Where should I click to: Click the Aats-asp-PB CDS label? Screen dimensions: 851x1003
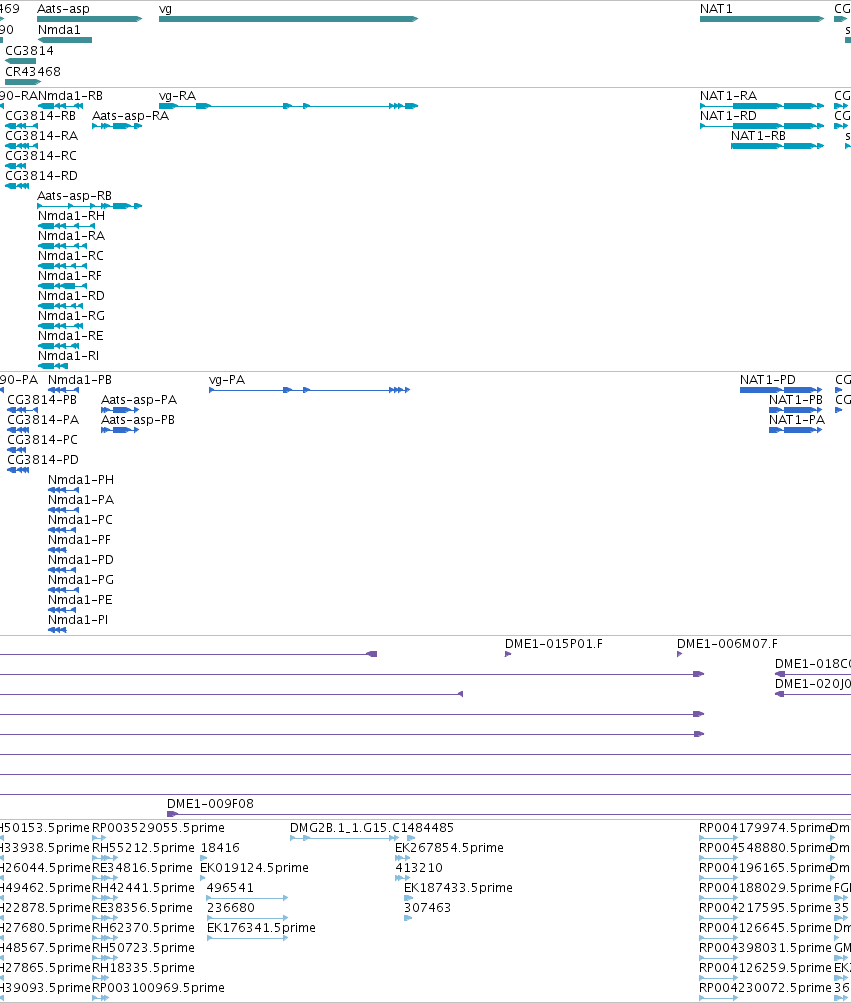click(x=138, y=420)
